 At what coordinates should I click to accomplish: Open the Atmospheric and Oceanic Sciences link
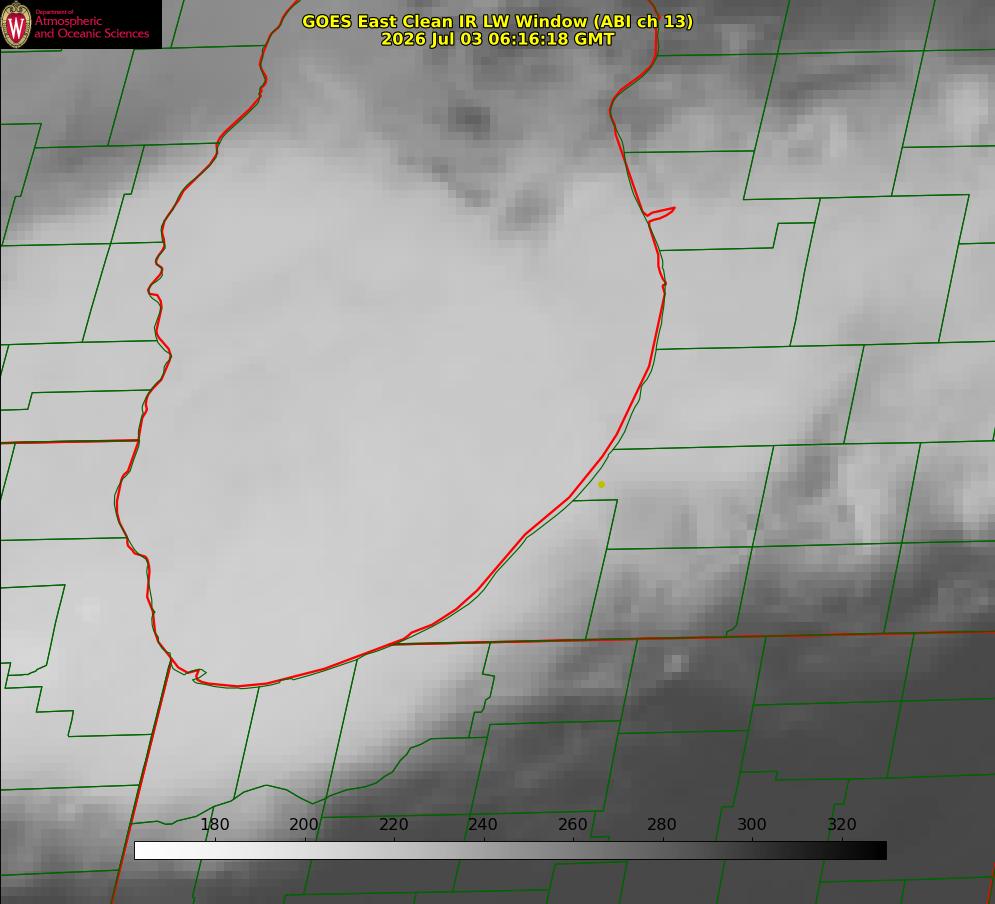click(91, 27)
